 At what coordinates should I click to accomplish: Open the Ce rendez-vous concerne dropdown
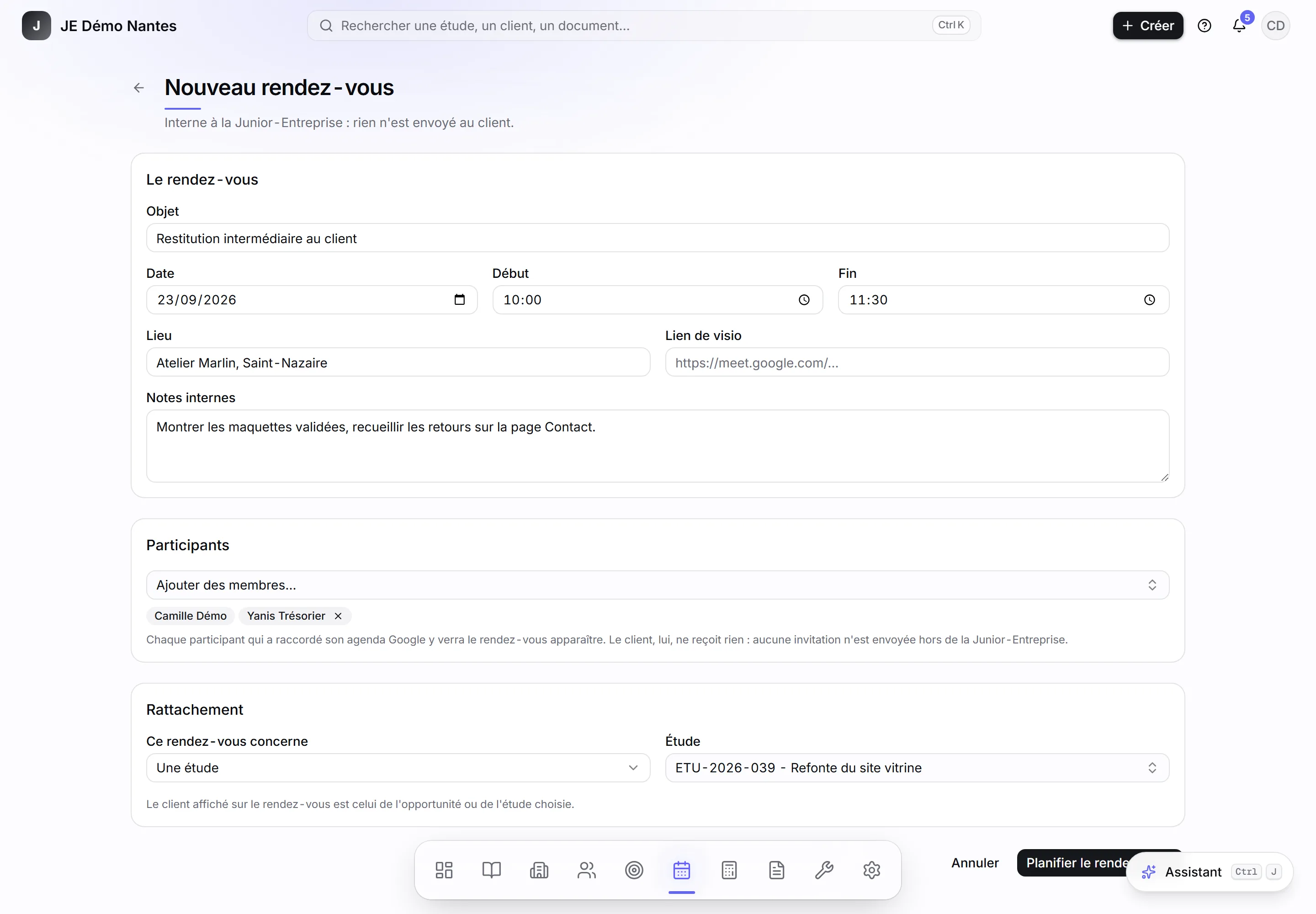coord(398,768)
